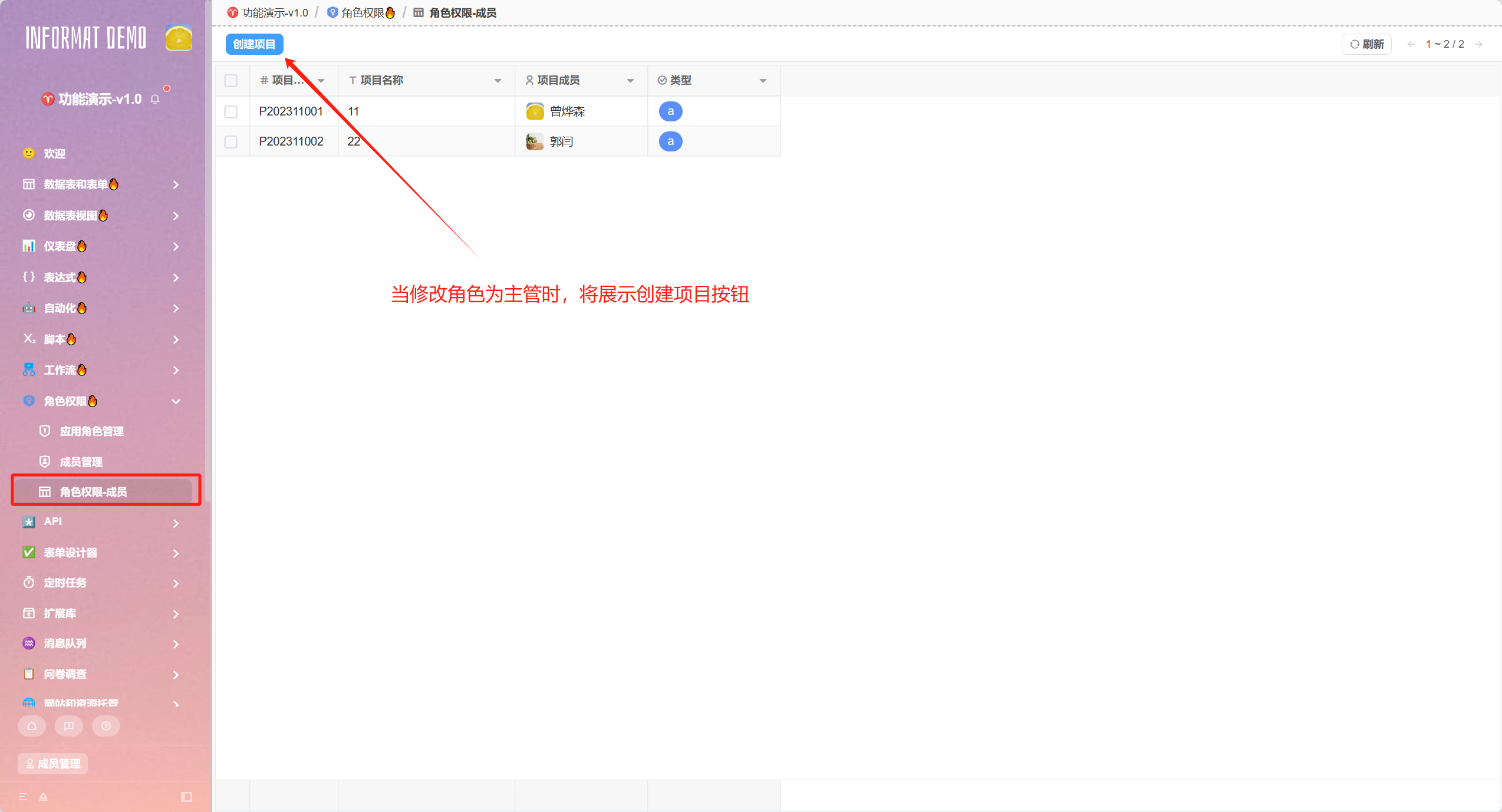Click the blue 'a' type tag for 曾烨森

(670, 111)
